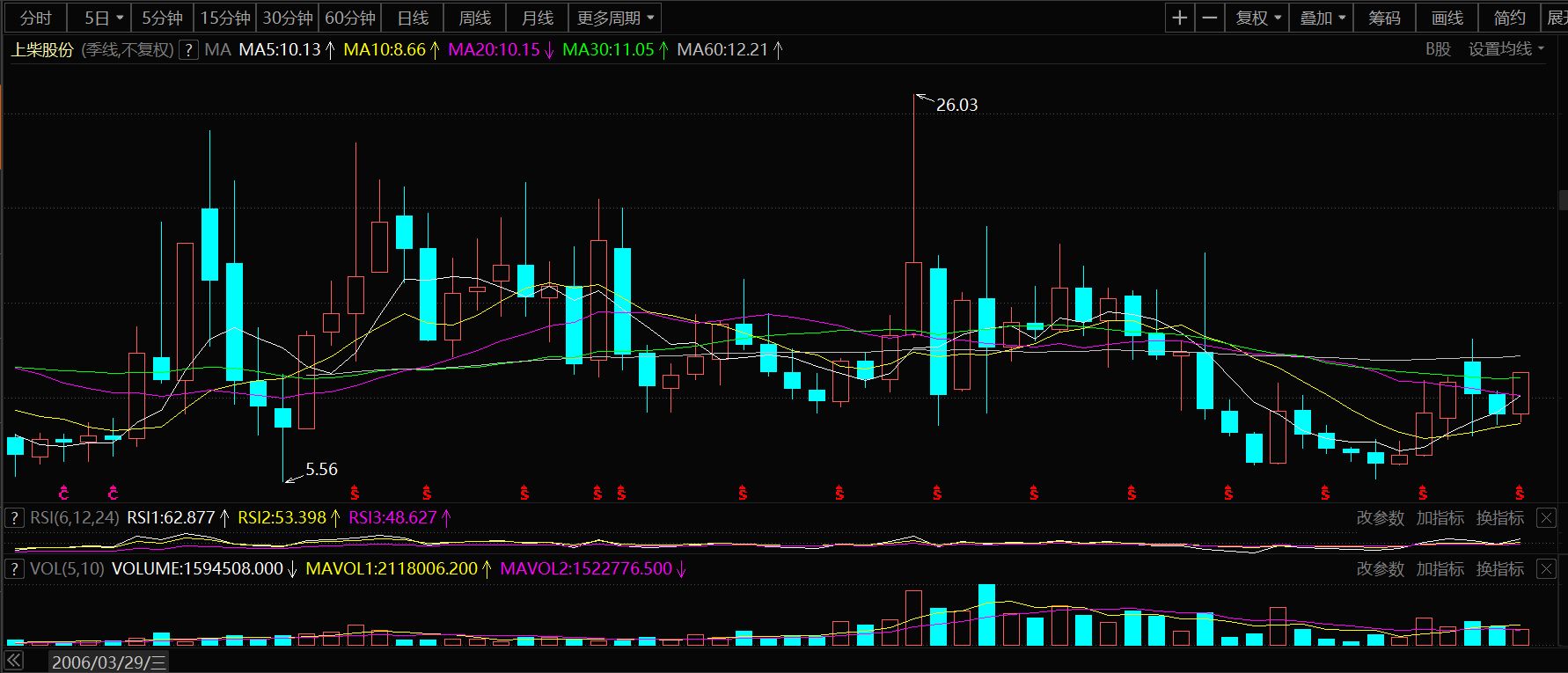Expand the 复权 dropdown
The height and width of the screenshot is (673, 1568).
tap(1258, 18)
